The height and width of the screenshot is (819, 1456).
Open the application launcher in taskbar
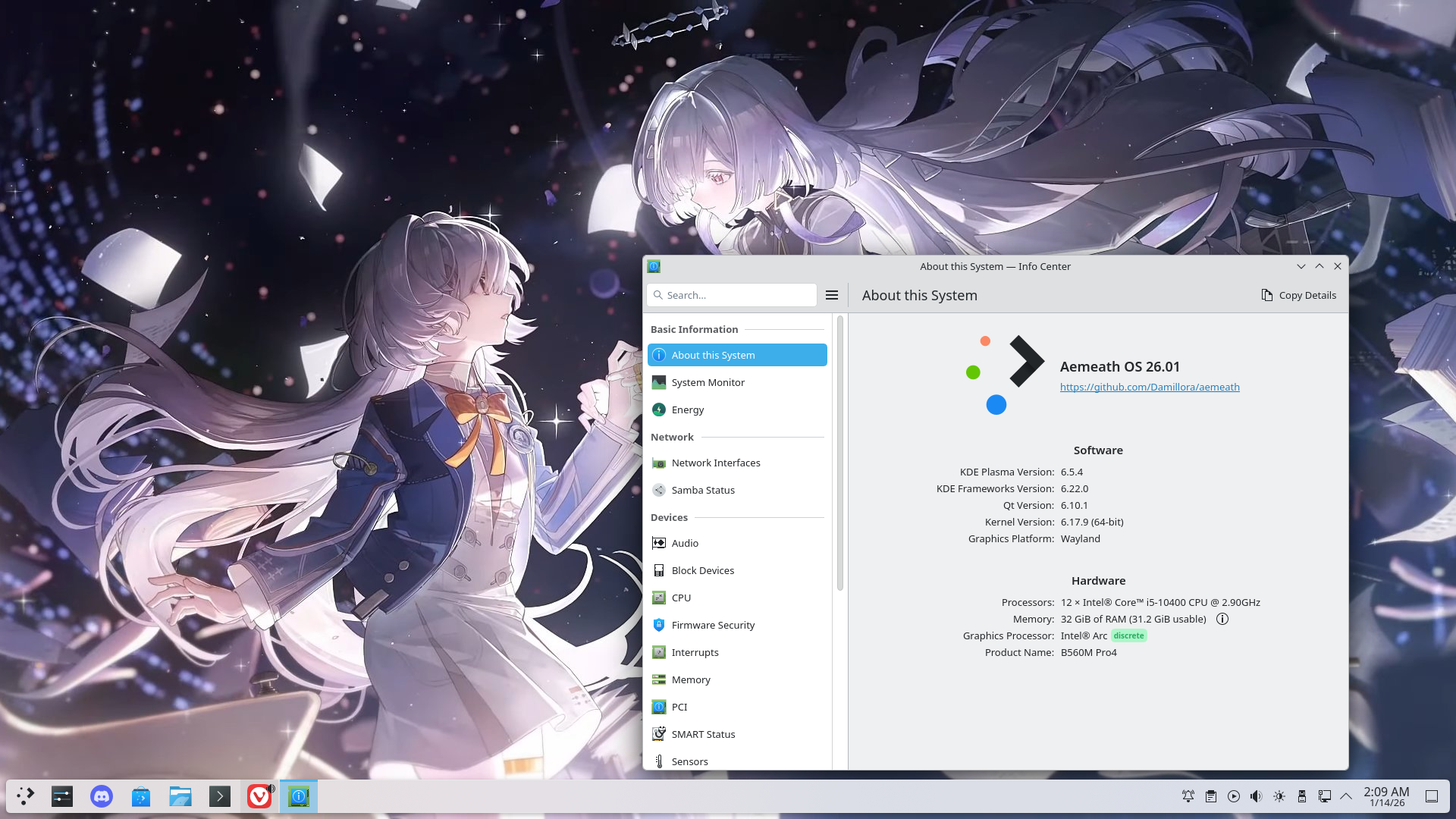point(26,796)
